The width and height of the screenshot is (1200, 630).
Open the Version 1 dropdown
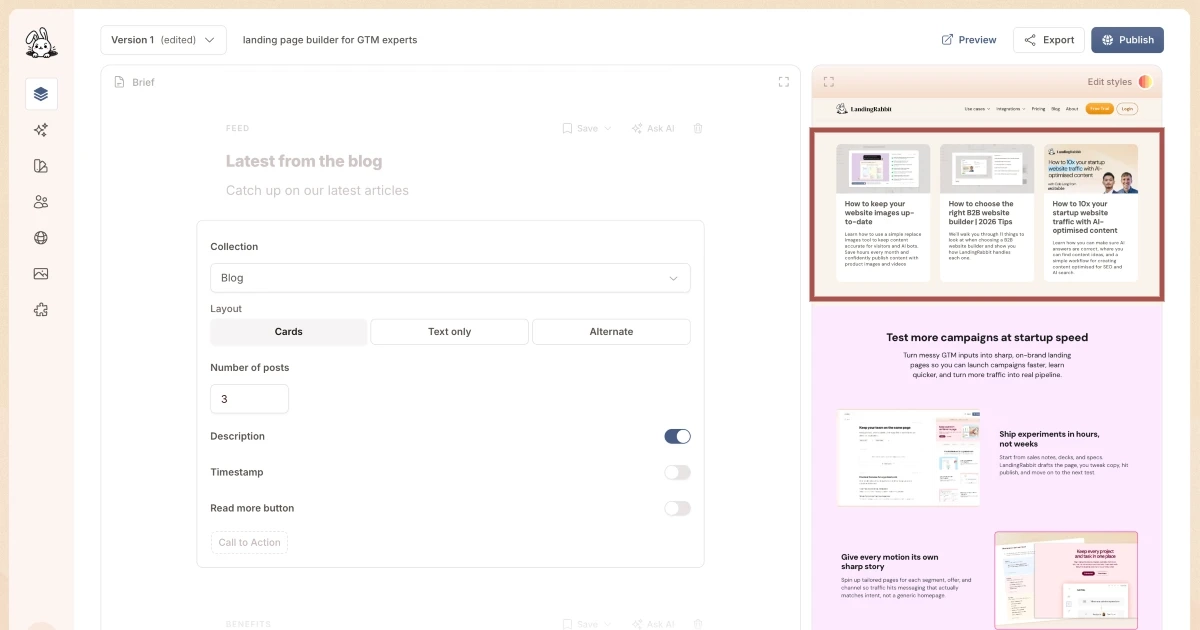click(163, 40)
